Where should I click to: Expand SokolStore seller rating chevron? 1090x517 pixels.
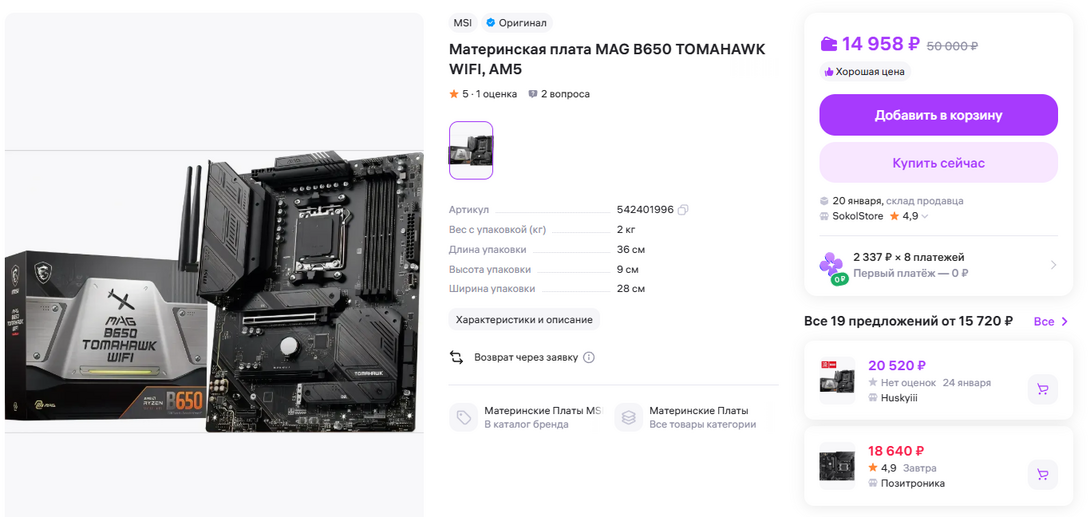point(925,217)
